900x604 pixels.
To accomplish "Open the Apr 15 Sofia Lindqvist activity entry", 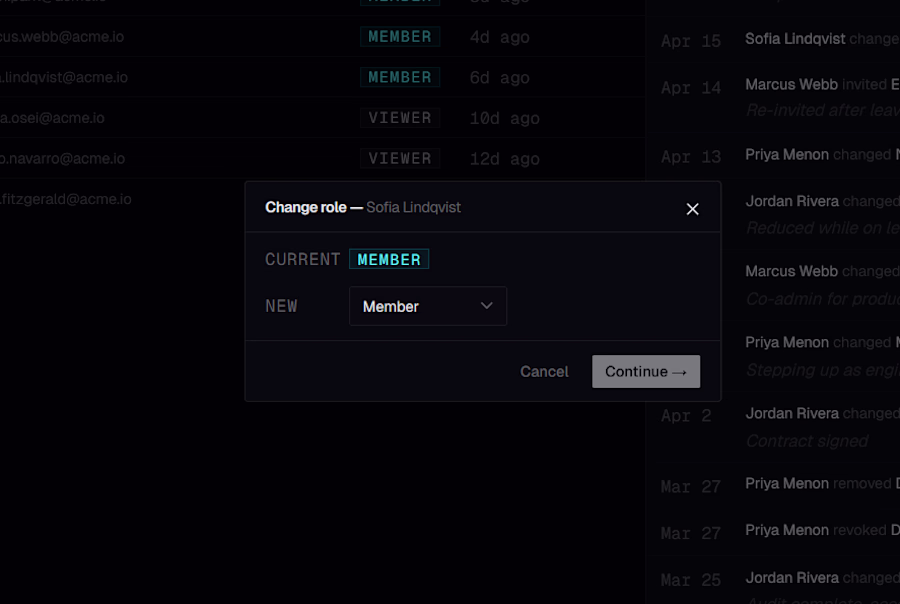I will pyautogui.click(x=820, y=39).
